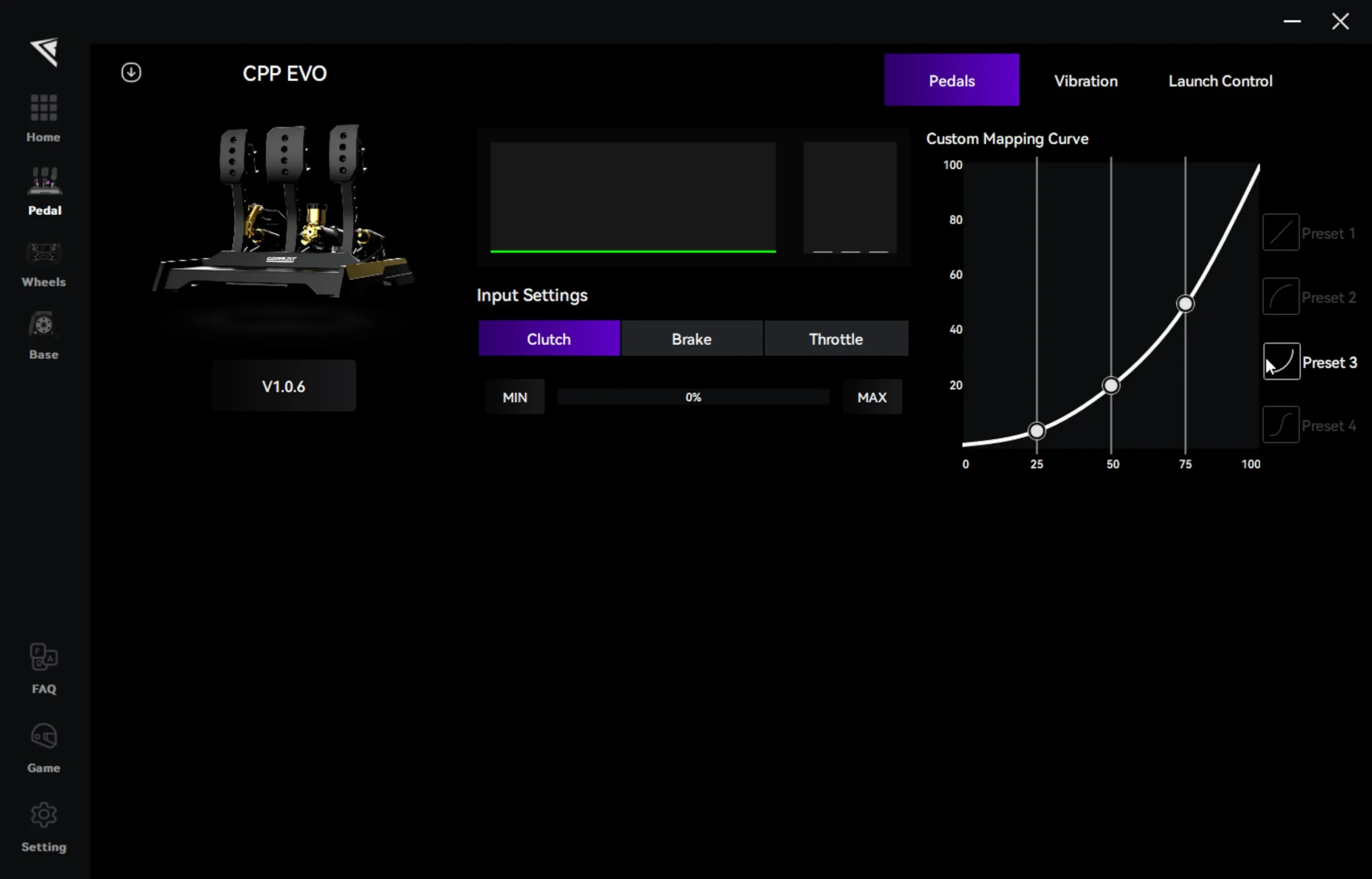1372x879 pixels.
Task: Switch to the Vibration tab
Action: [1085, 80]
